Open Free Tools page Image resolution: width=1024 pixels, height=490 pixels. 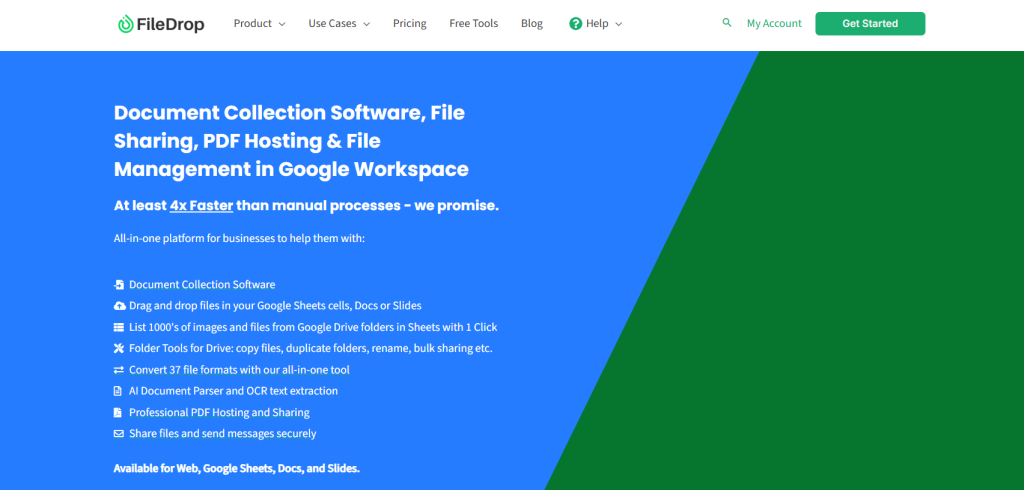click(x=473, y=24)
